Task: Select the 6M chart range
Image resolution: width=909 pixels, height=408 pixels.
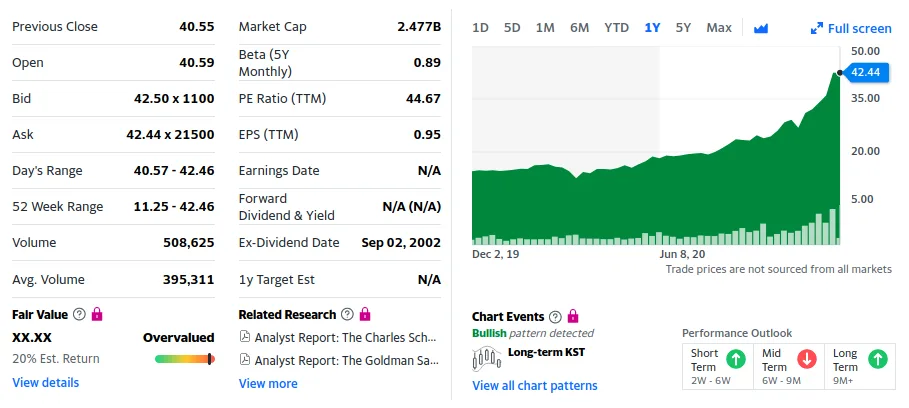Action: [579, 28]
